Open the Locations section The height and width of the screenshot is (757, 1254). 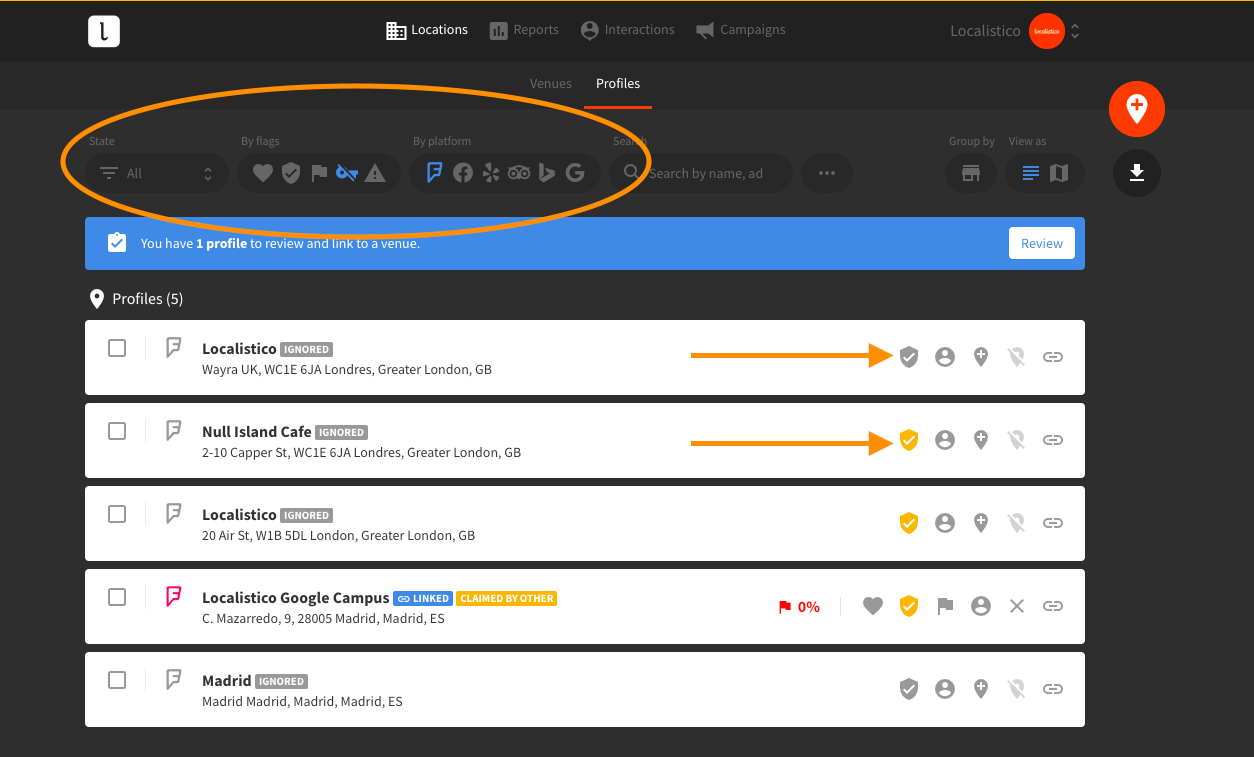[427, 30]
